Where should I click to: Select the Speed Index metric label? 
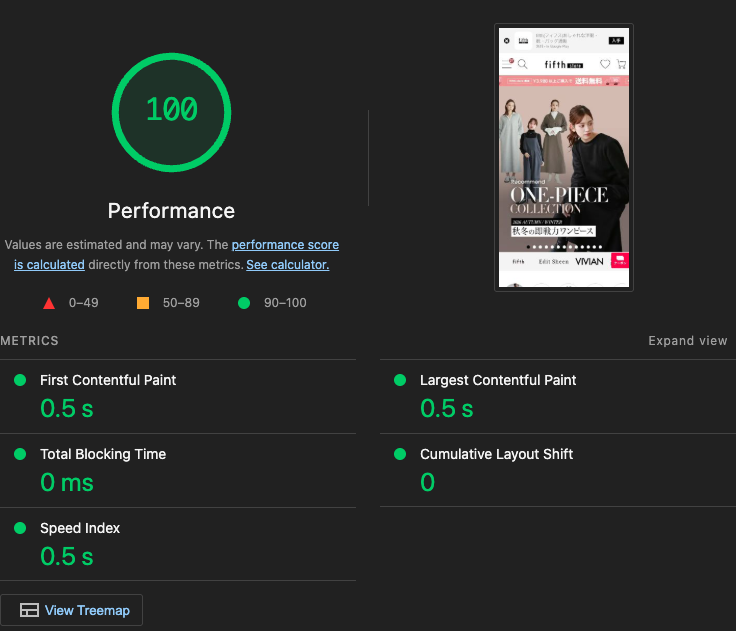coord(80,528)
